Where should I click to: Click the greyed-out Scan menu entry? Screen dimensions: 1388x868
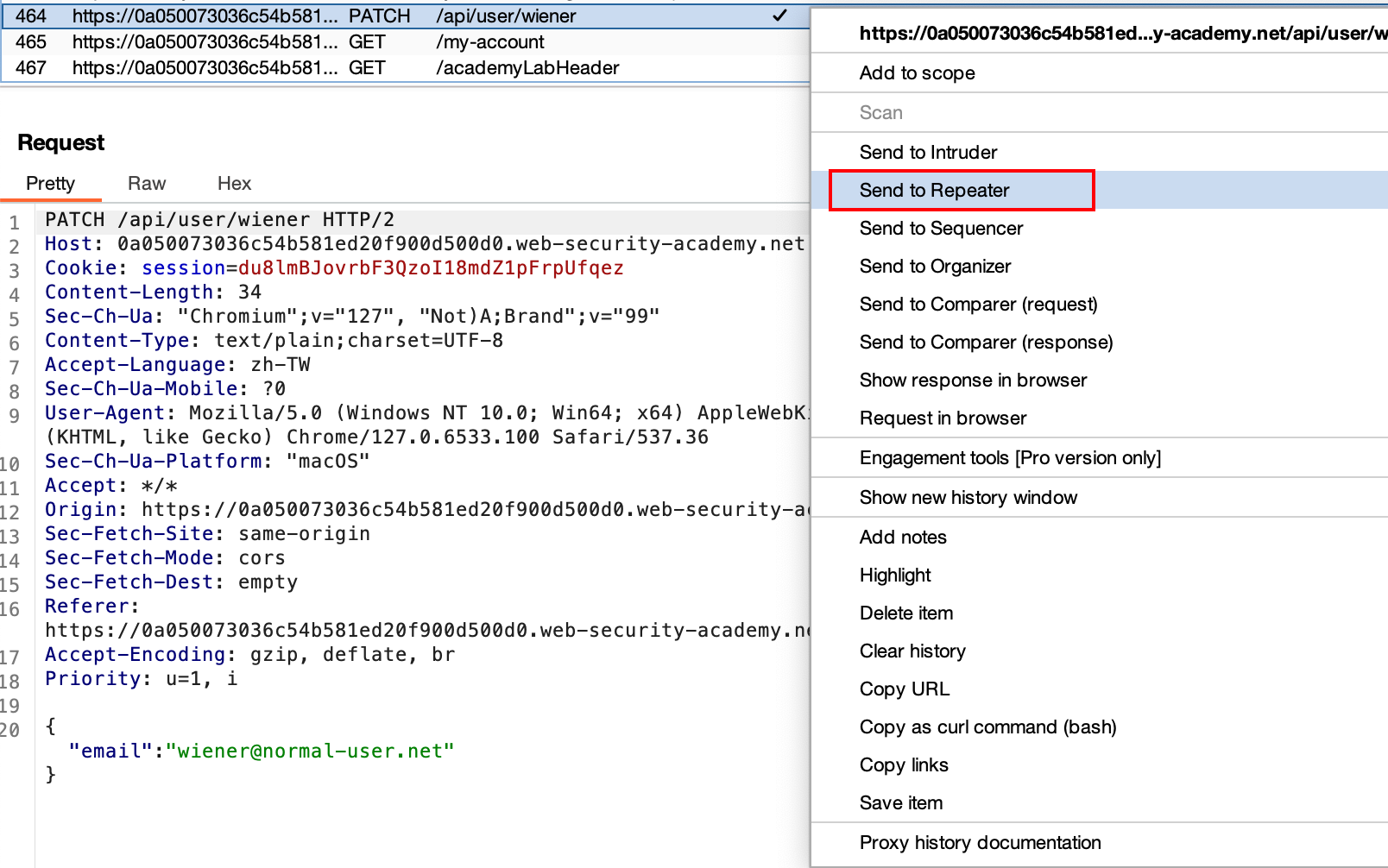coord(1100,112)
